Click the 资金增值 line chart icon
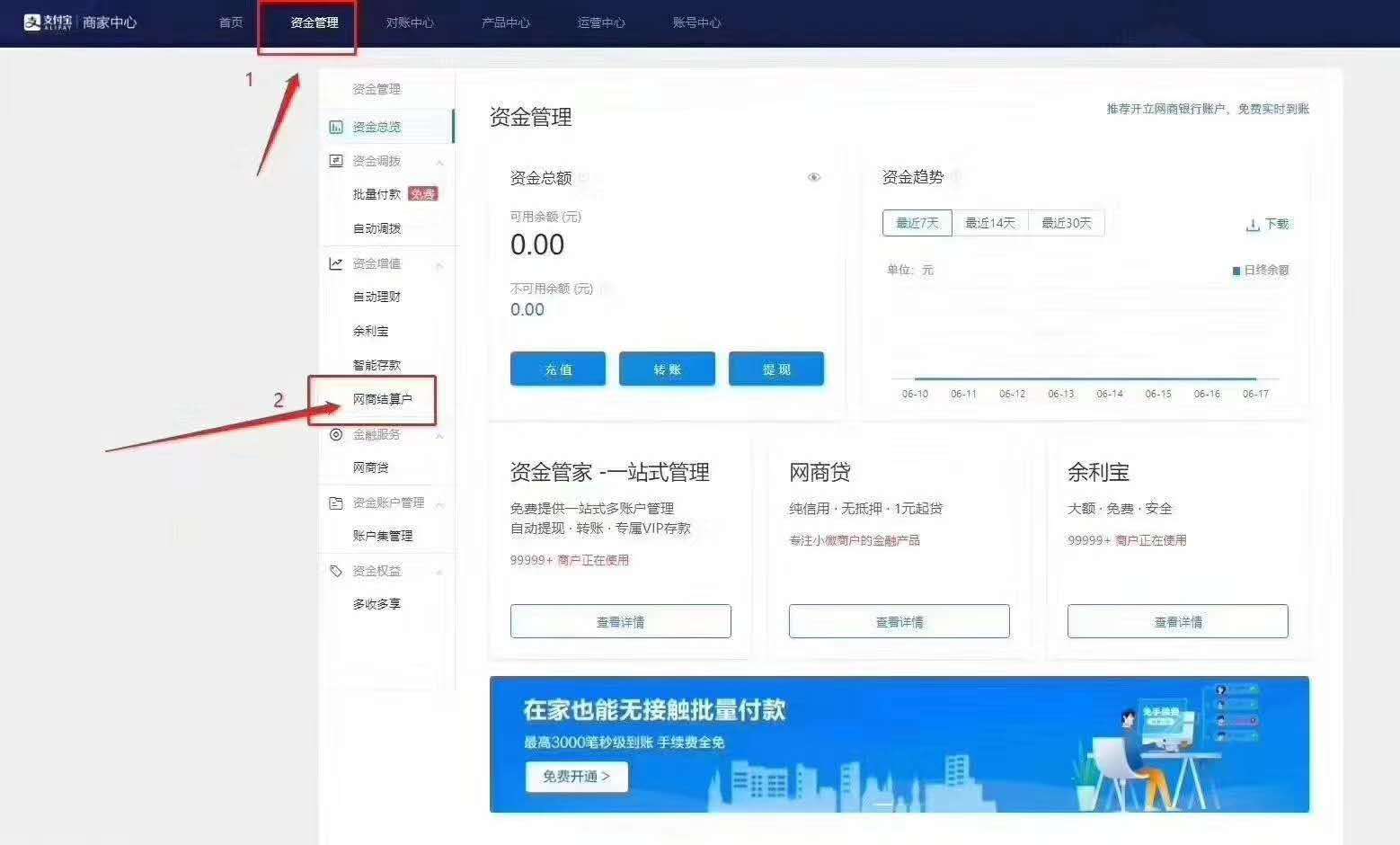 click(335, 263)
